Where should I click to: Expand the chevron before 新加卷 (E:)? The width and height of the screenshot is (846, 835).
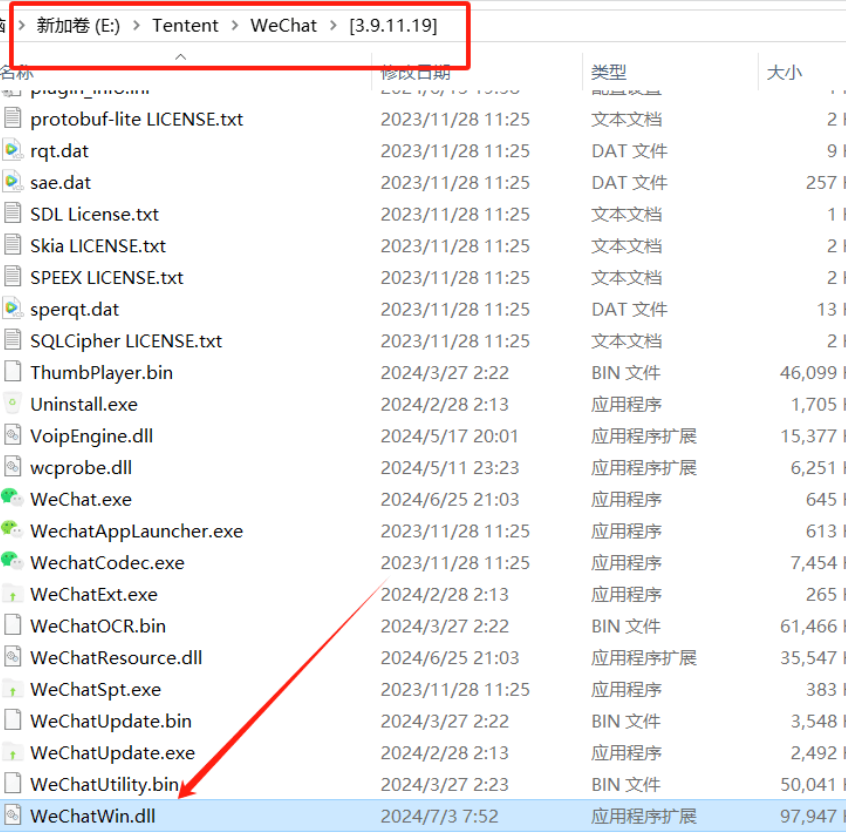point(22,25)
